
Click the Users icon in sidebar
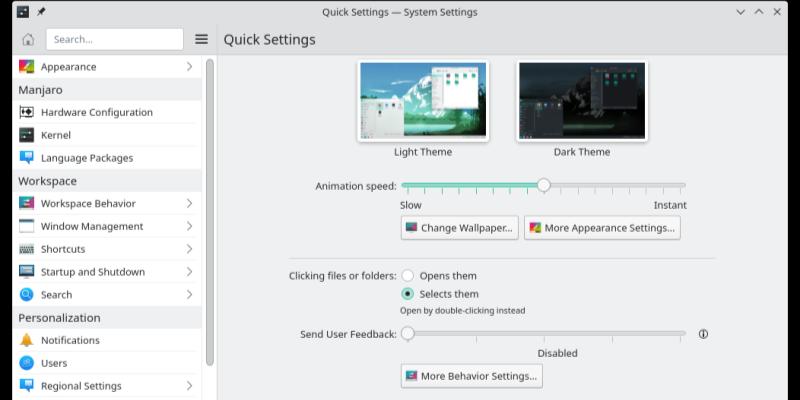coord(27,363)
